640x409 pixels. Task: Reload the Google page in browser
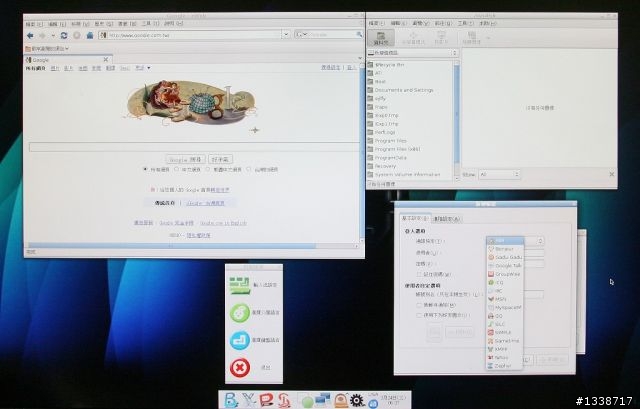point(64,36)
